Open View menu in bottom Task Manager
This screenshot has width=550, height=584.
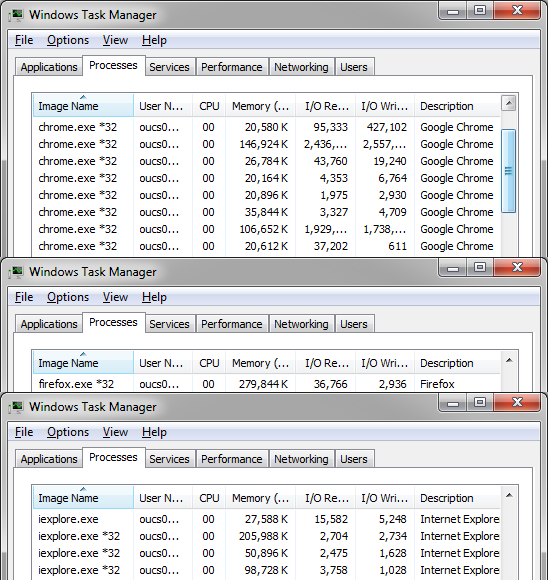pyautogui.click(x=115, y=432)
